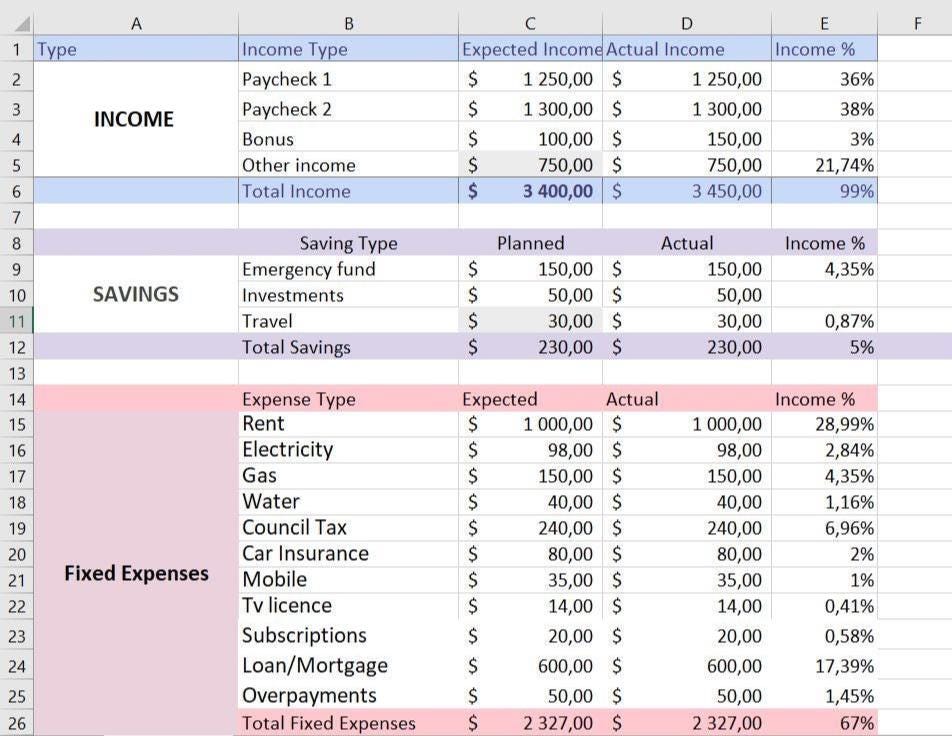The image size is (952, 736).
Task: Click the 99% income percent cell
Action: tap(824, 191)
